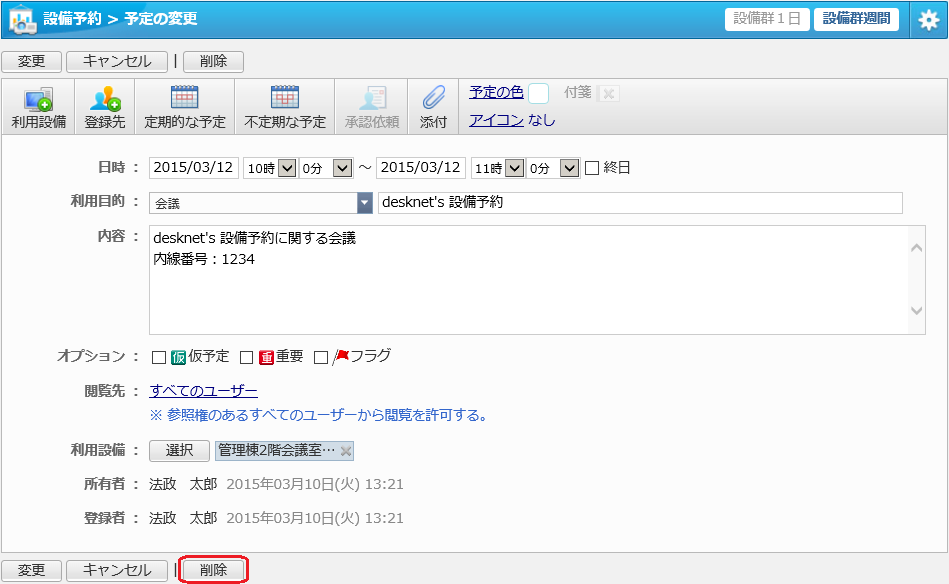The height and width of the screenshot is (584, 949).
Task: Click the 内容 scrollbar down arrow
Action: coord(917,310)
